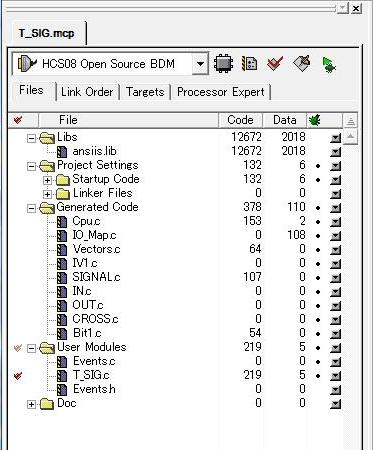This screenshot has width=373, height=450.
Task: Switch to the Processor Expert tab
Action: click(221, 92)
